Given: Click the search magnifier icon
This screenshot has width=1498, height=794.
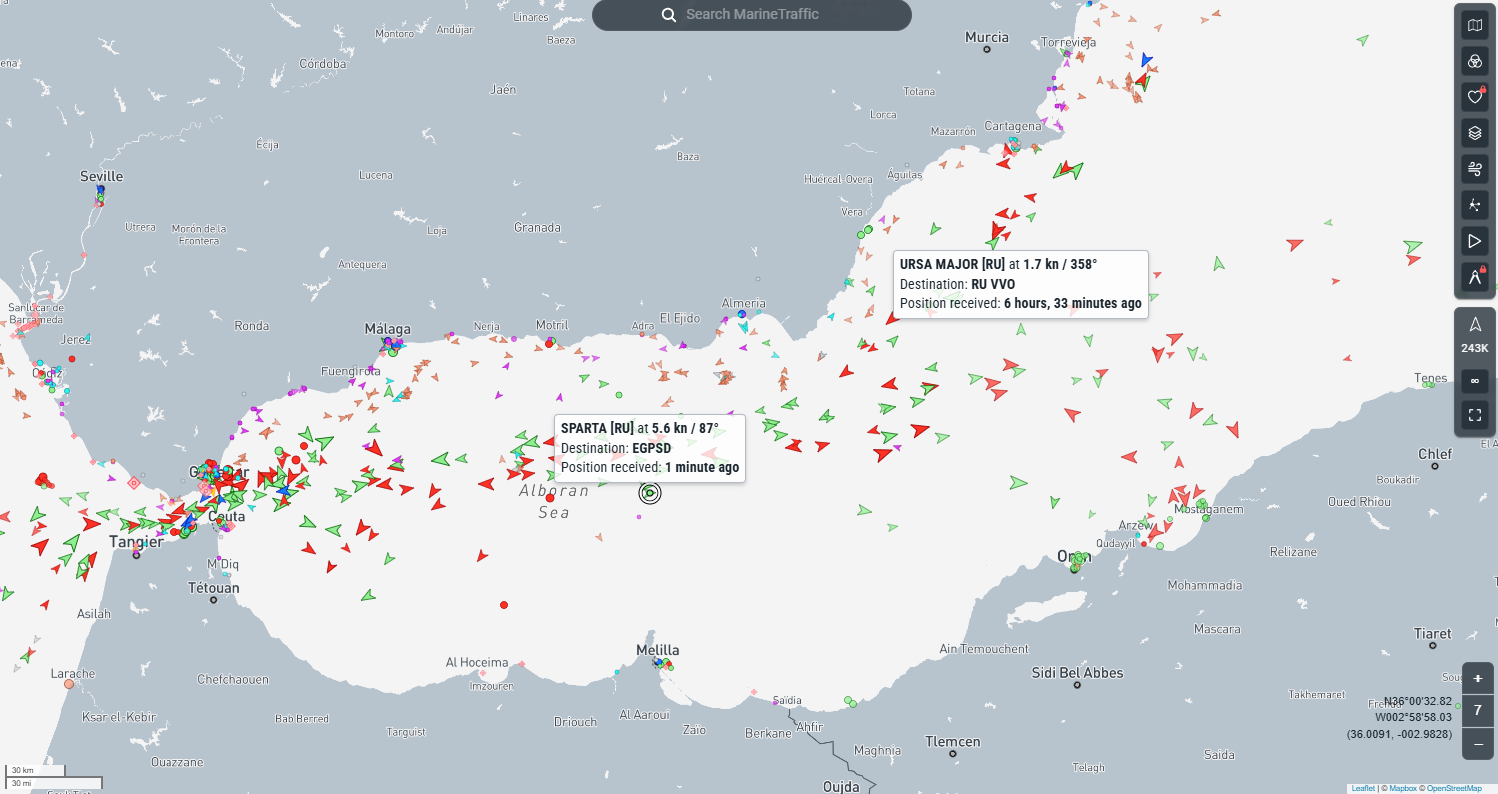Looking at the screenshot, I should click(669, 15).
